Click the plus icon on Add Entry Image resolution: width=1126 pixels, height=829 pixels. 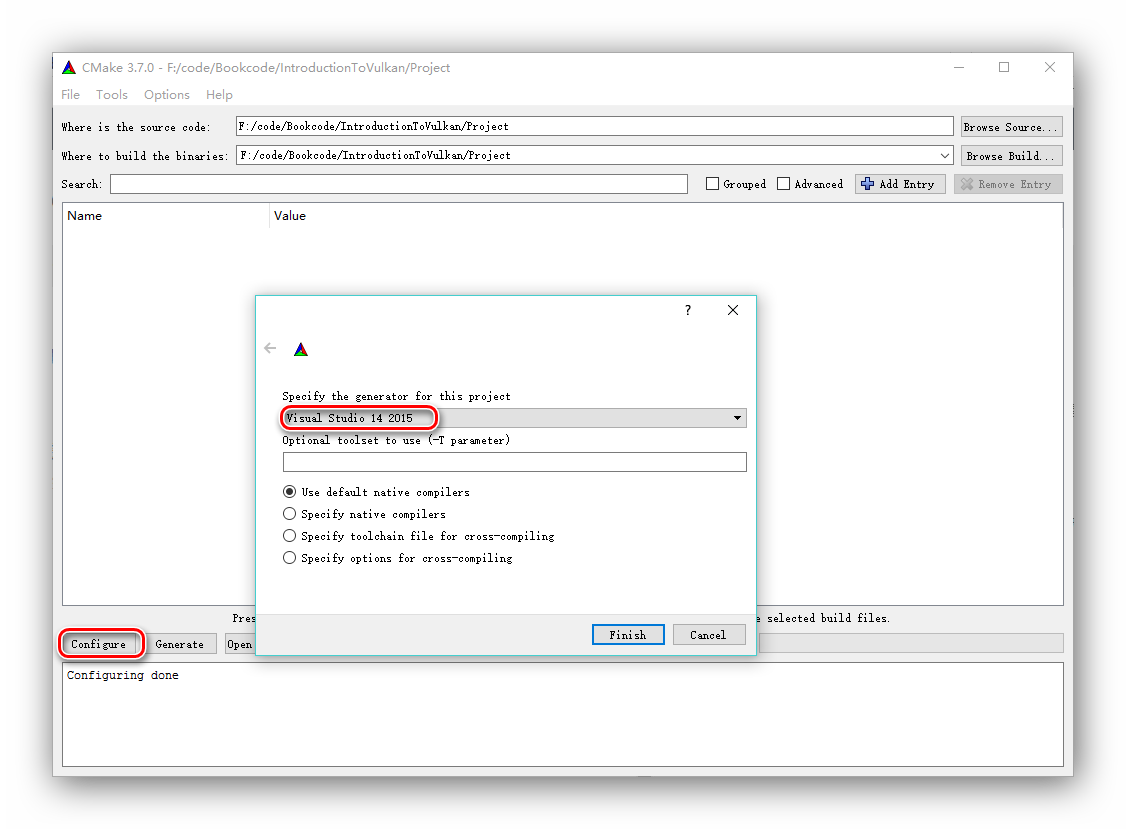(x=867, y=184)
